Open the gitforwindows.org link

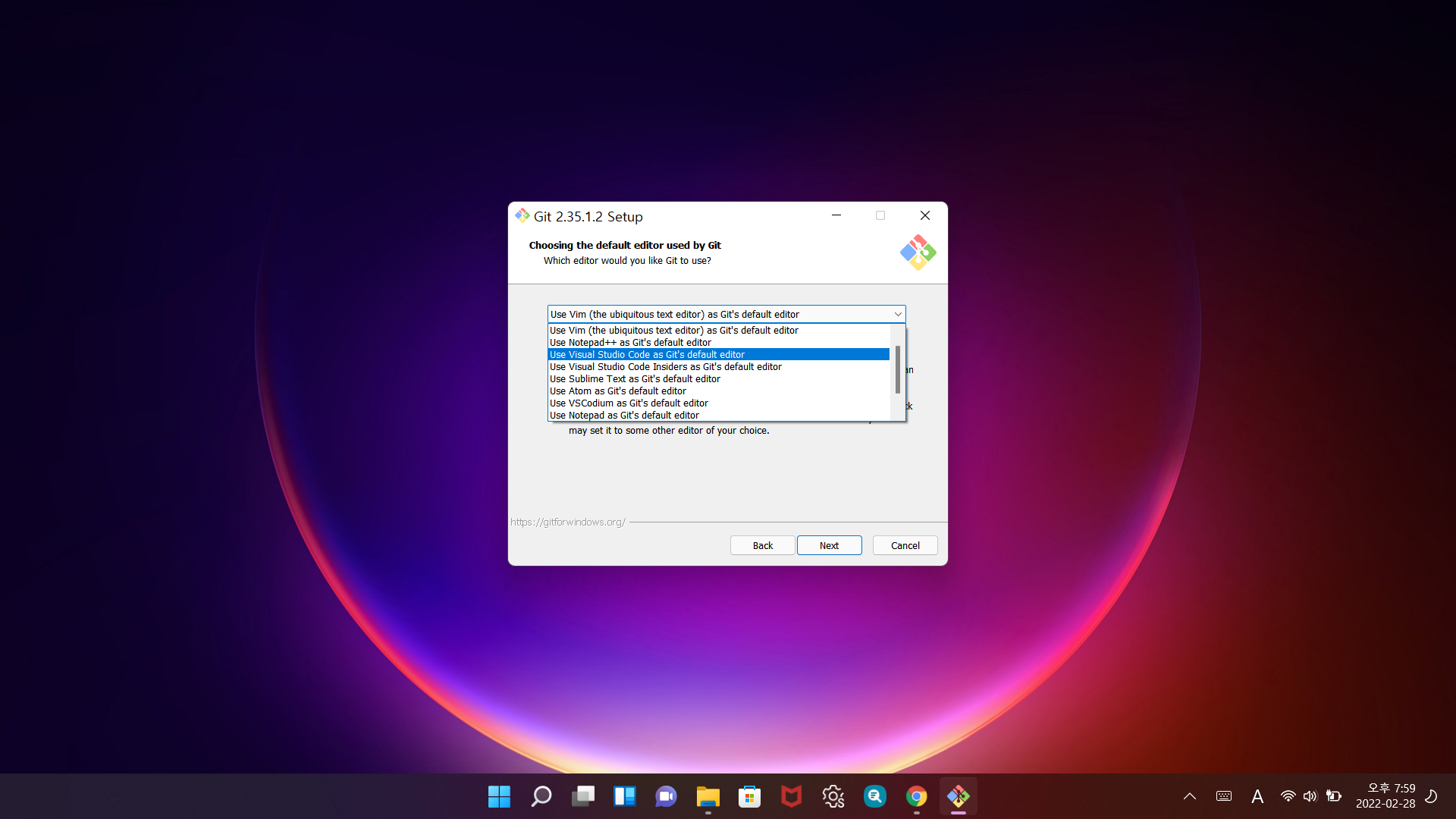(567, 522)
